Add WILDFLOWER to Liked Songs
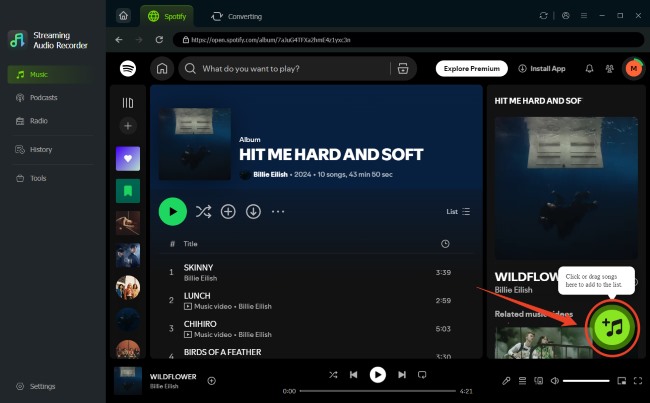Screen dimensions: 650x403 211,381
